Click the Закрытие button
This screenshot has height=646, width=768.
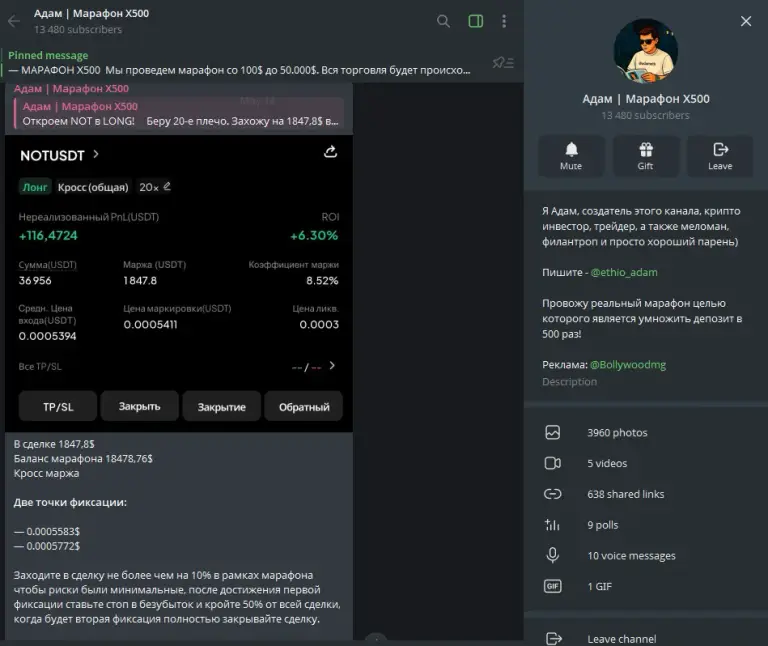(221, 407)
